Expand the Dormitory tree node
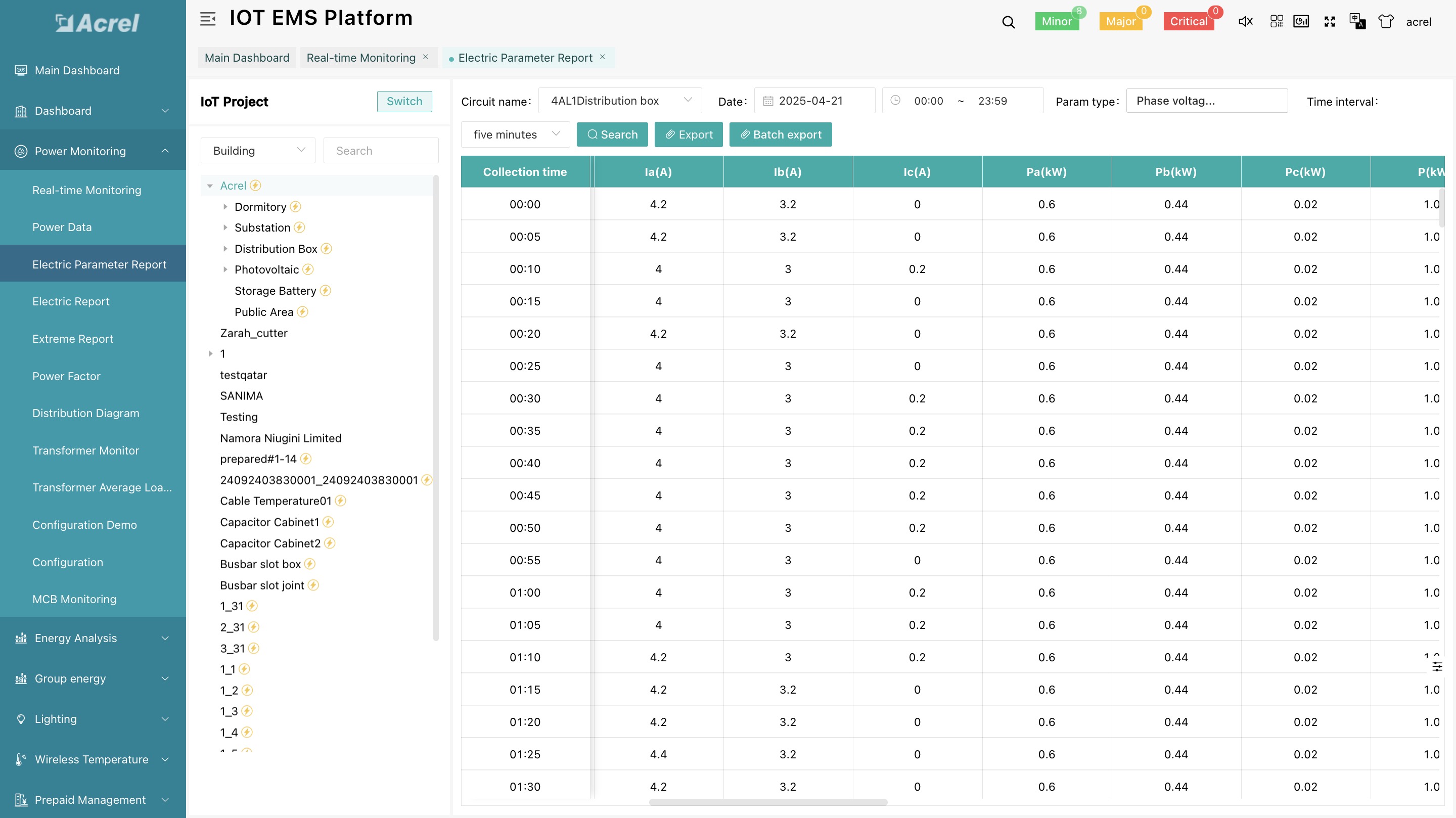 point(225,207)
